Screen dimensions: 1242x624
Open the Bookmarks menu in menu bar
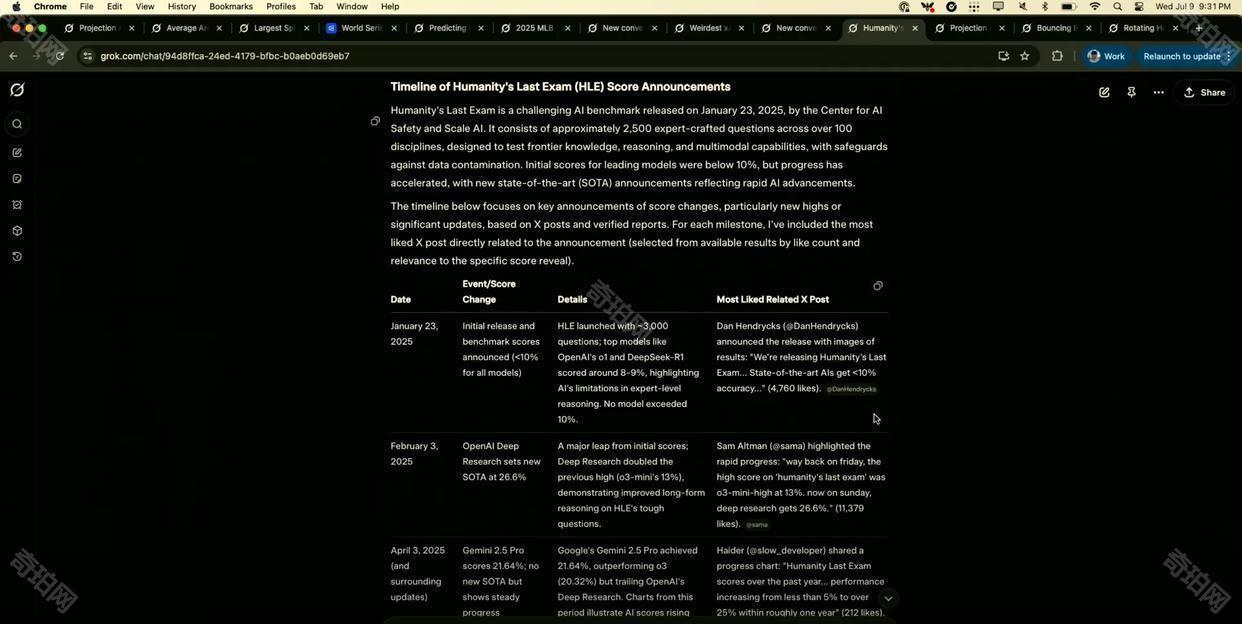[x=231, y=7]
